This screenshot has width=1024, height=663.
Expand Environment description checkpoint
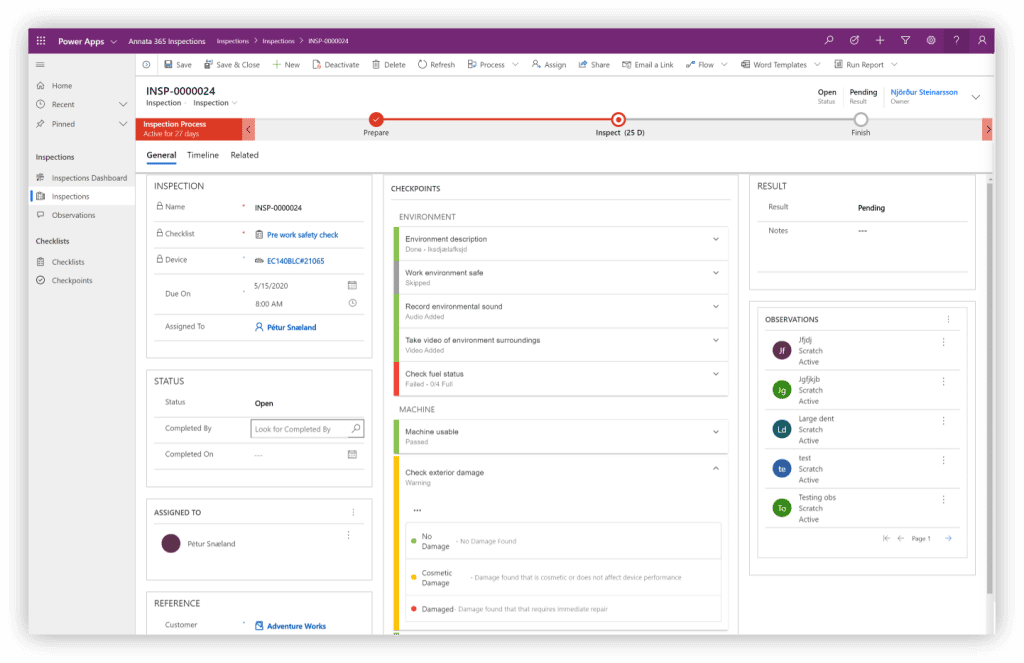pyautogui.click(x=716, y=239)
